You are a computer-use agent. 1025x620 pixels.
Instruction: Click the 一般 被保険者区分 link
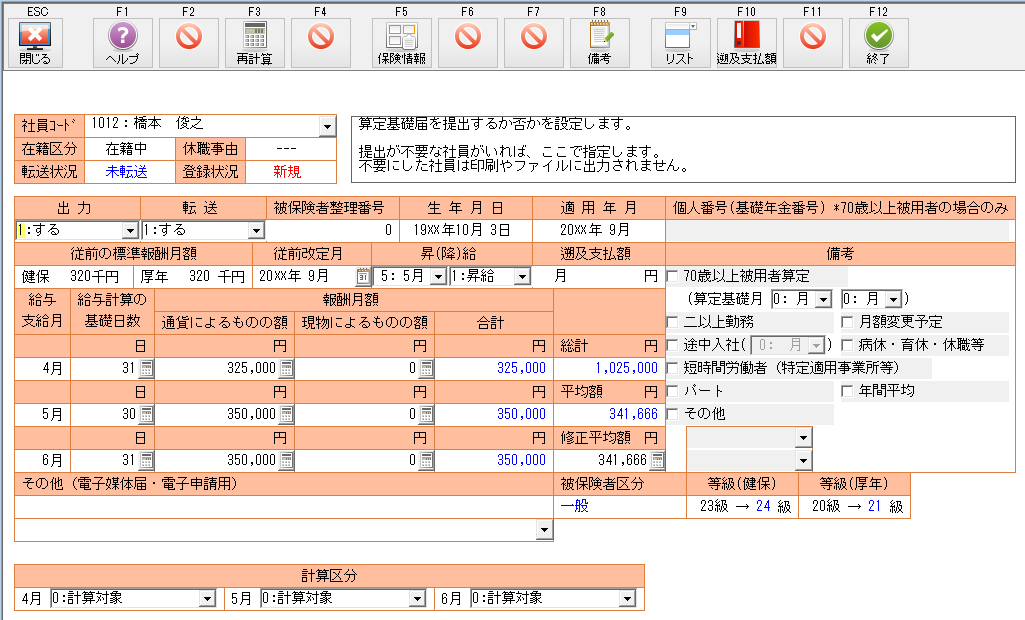click(x=575, y=506)
